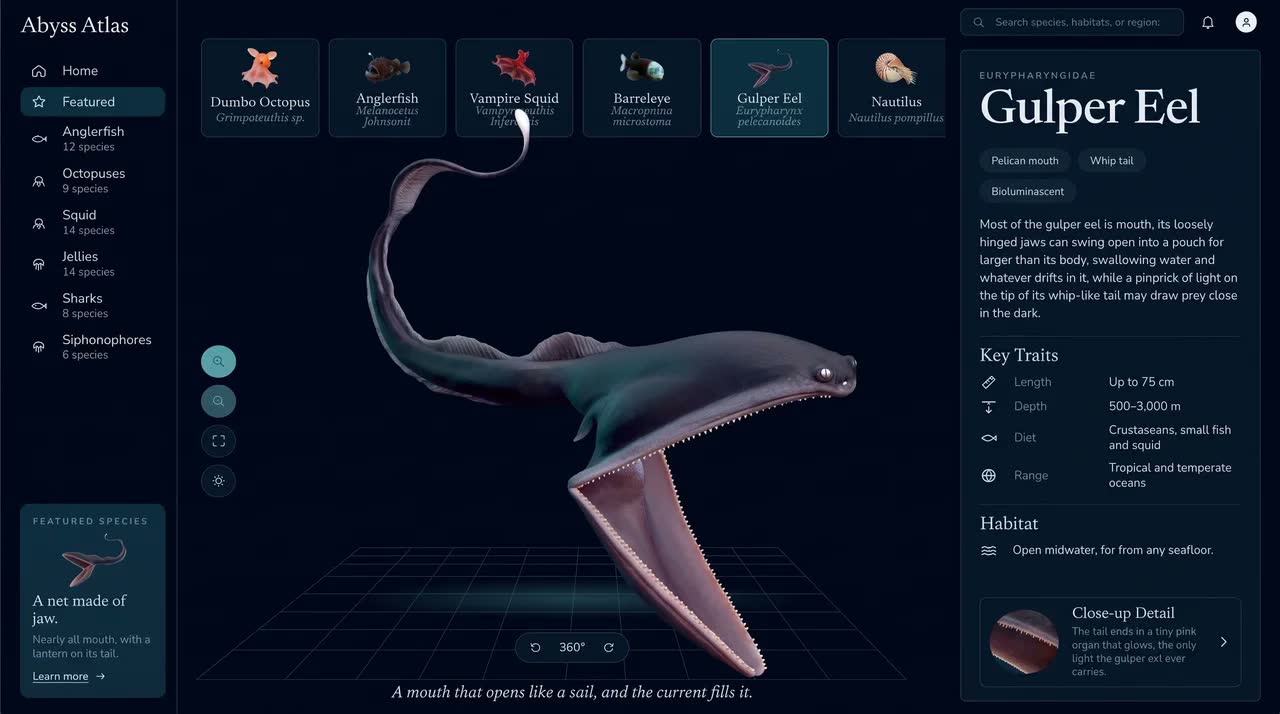
Task: Click the Diet fish icon
Action: 989,438
